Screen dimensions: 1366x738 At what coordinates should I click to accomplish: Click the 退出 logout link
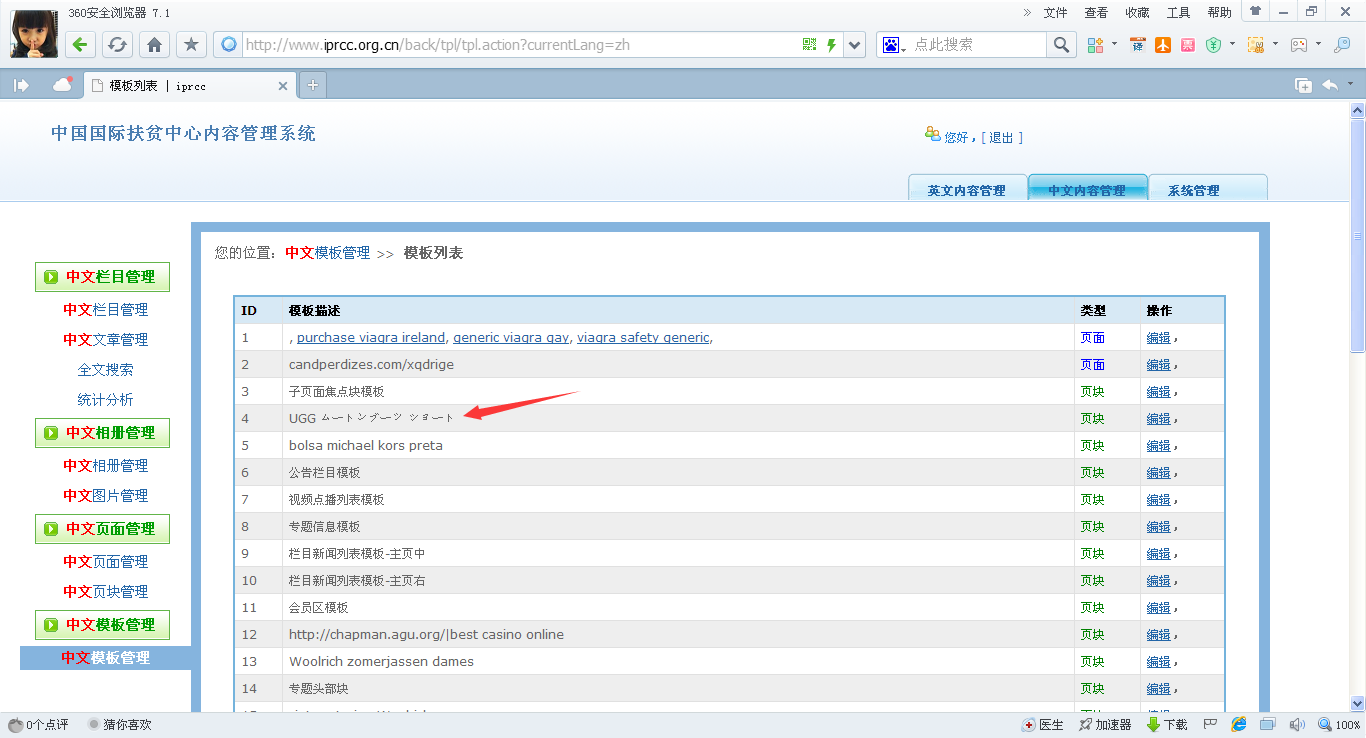(1001, 138)
